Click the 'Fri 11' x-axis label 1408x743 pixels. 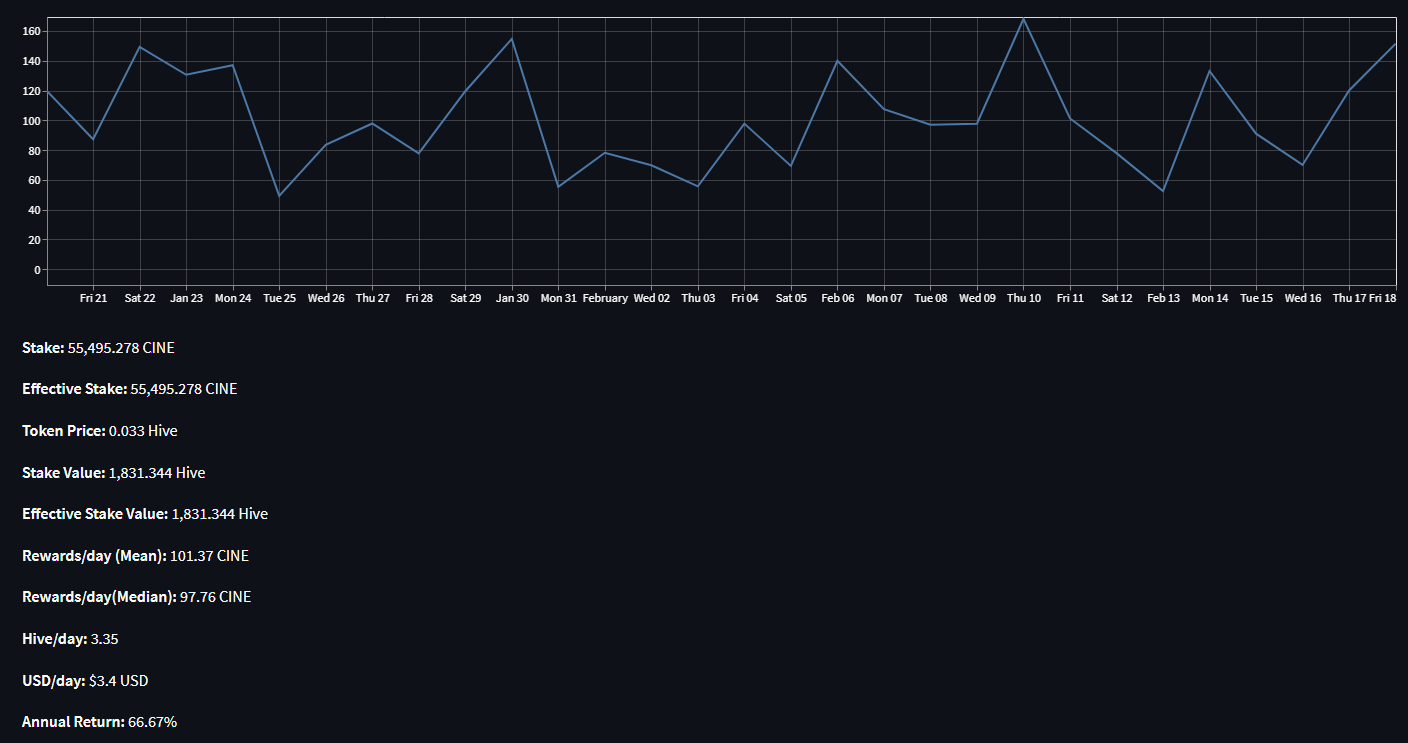pos(1070,298)
